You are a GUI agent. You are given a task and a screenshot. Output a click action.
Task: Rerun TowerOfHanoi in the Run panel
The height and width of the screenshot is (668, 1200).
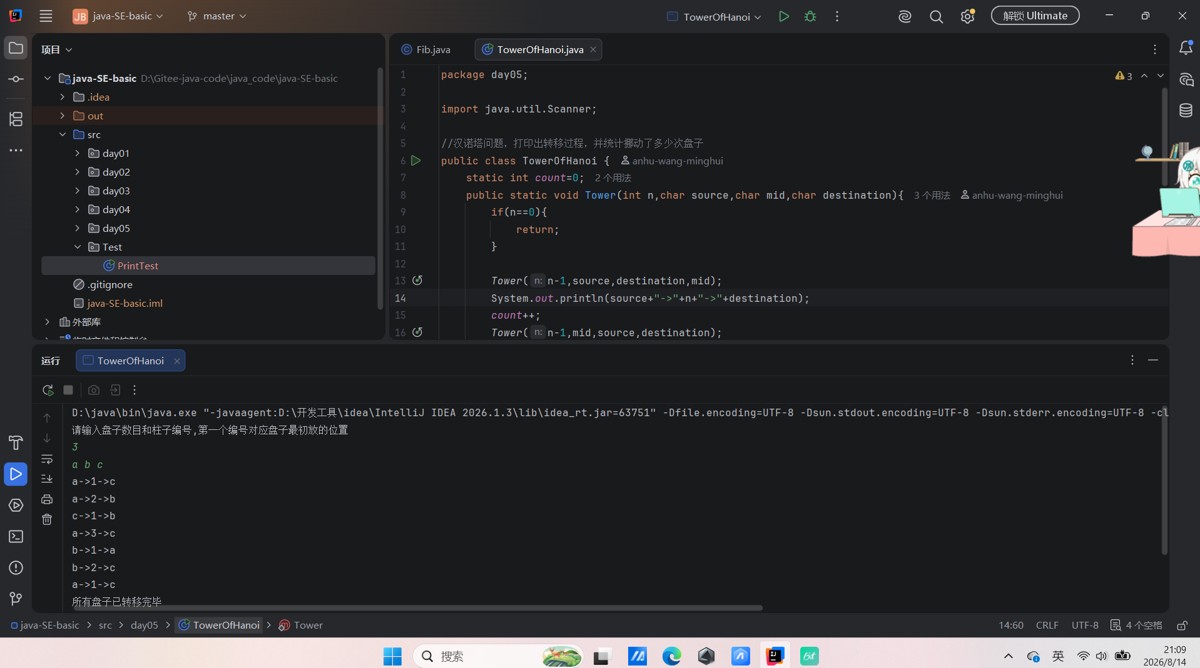point(47,390)
